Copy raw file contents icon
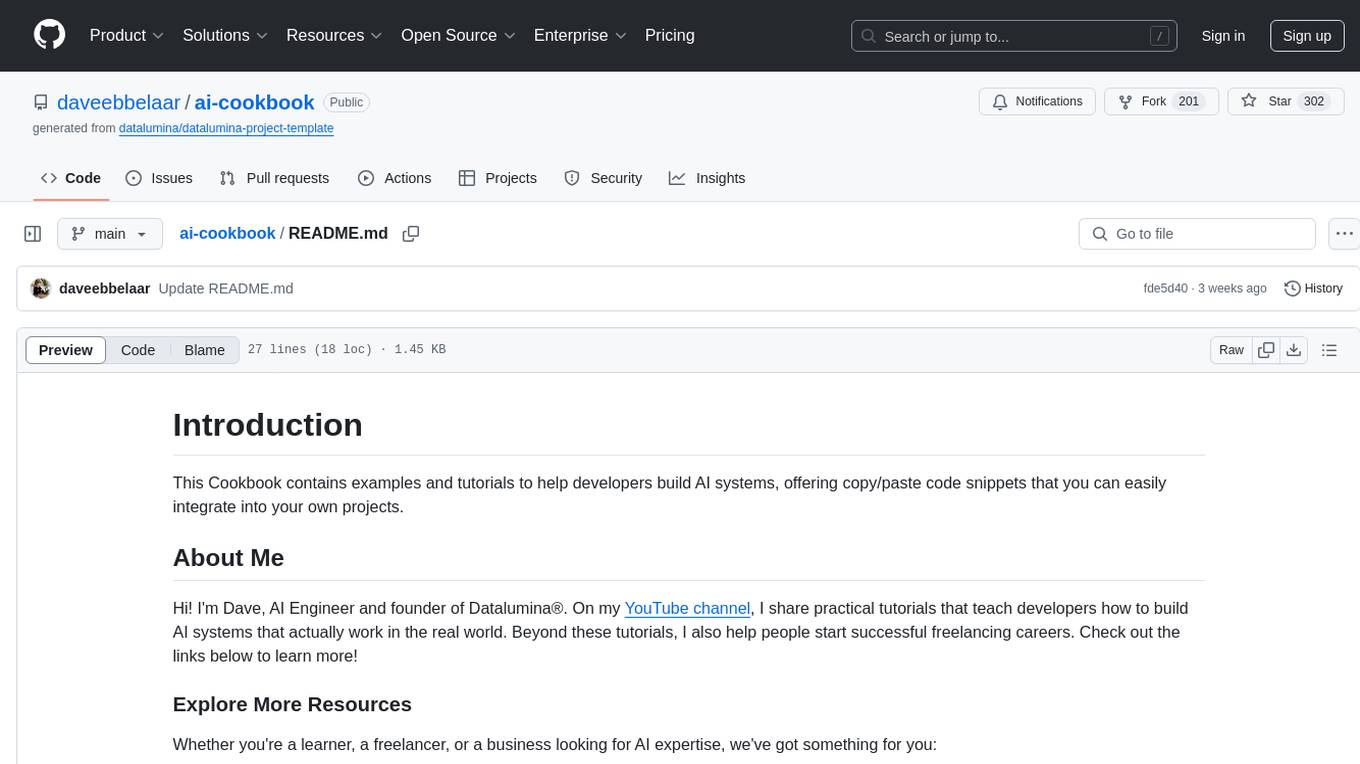Screen dimensions: 1360x764 (x=1266, y=350)
